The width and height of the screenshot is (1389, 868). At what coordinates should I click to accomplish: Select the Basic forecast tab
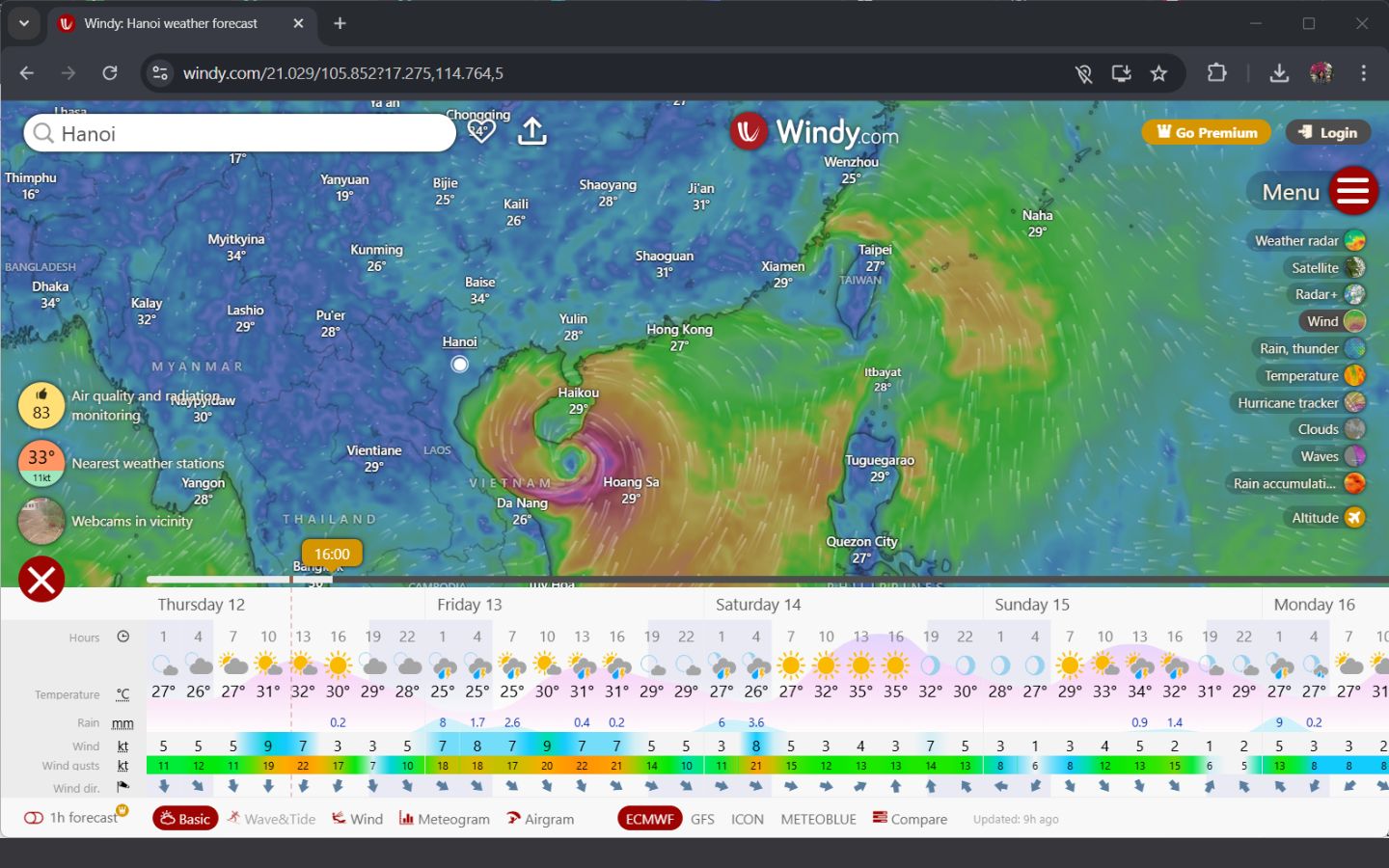point(185,818)
